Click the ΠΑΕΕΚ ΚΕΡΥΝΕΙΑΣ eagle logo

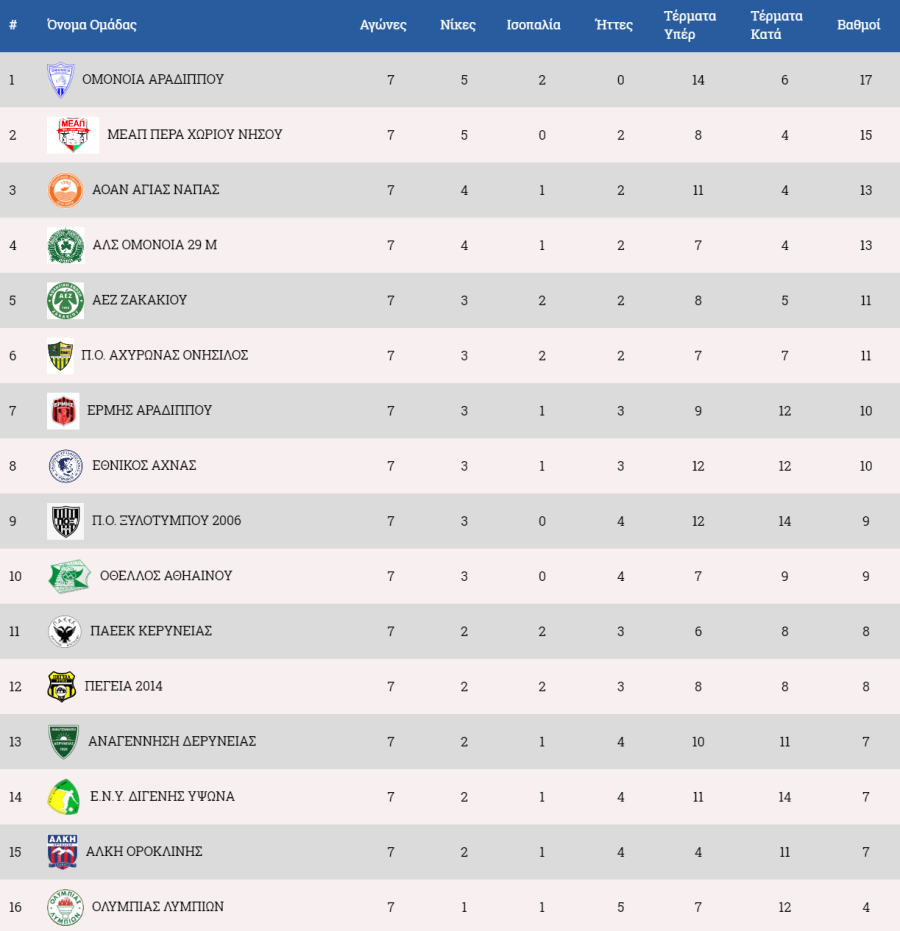(65, 631)
